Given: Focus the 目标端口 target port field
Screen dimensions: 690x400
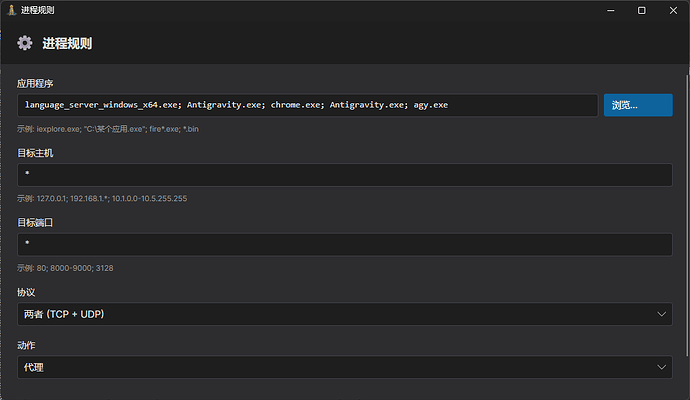Looking at the screenshot, I should click(x=345, y=244).
